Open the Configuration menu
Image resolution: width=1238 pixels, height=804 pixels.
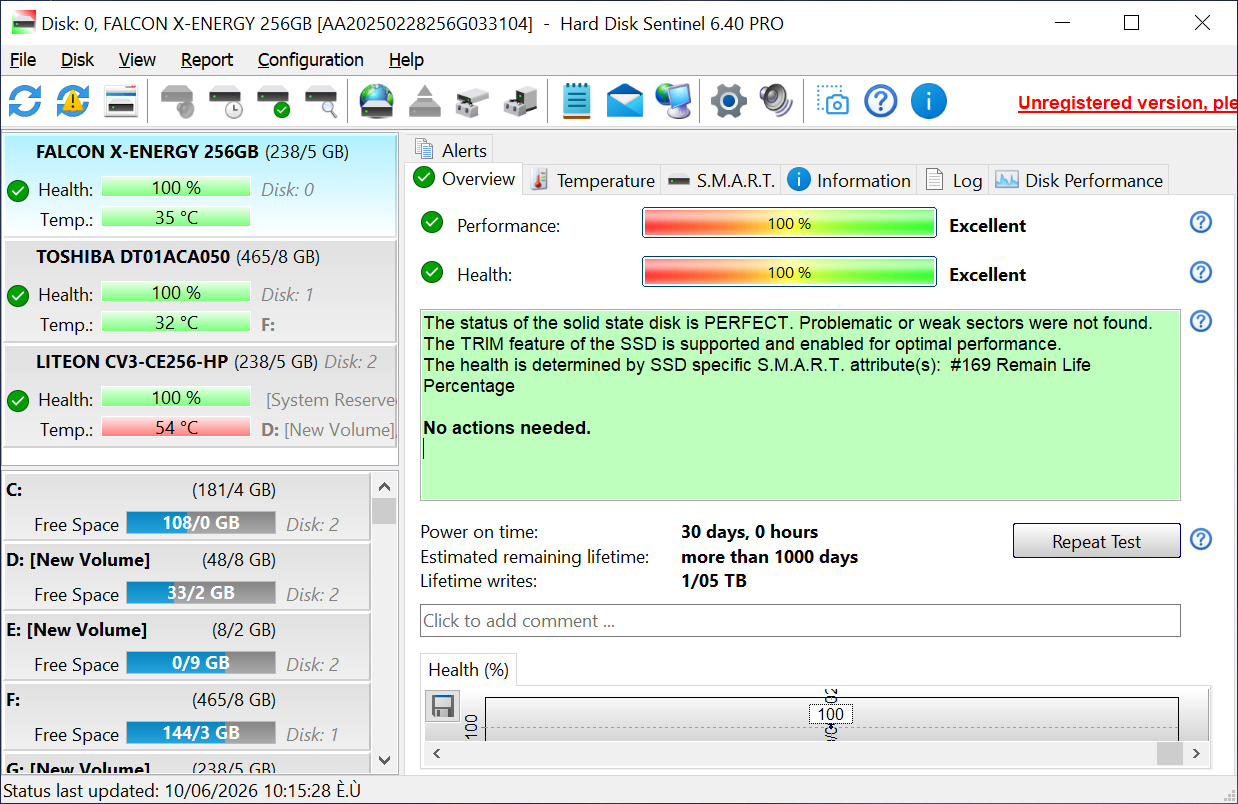click(x=311, y=60)
